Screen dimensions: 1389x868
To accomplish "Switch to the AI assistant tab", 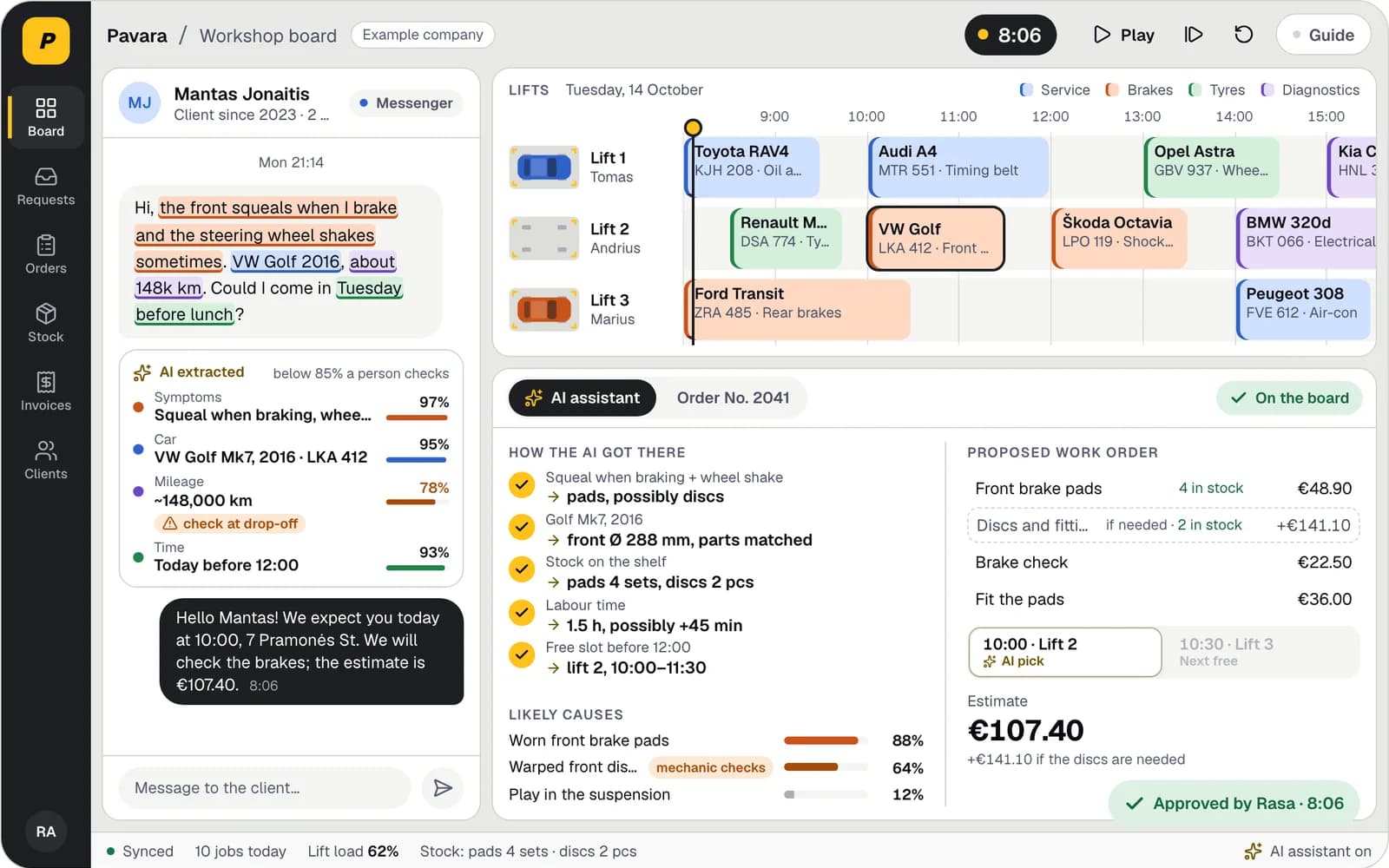I will [583, 398].
